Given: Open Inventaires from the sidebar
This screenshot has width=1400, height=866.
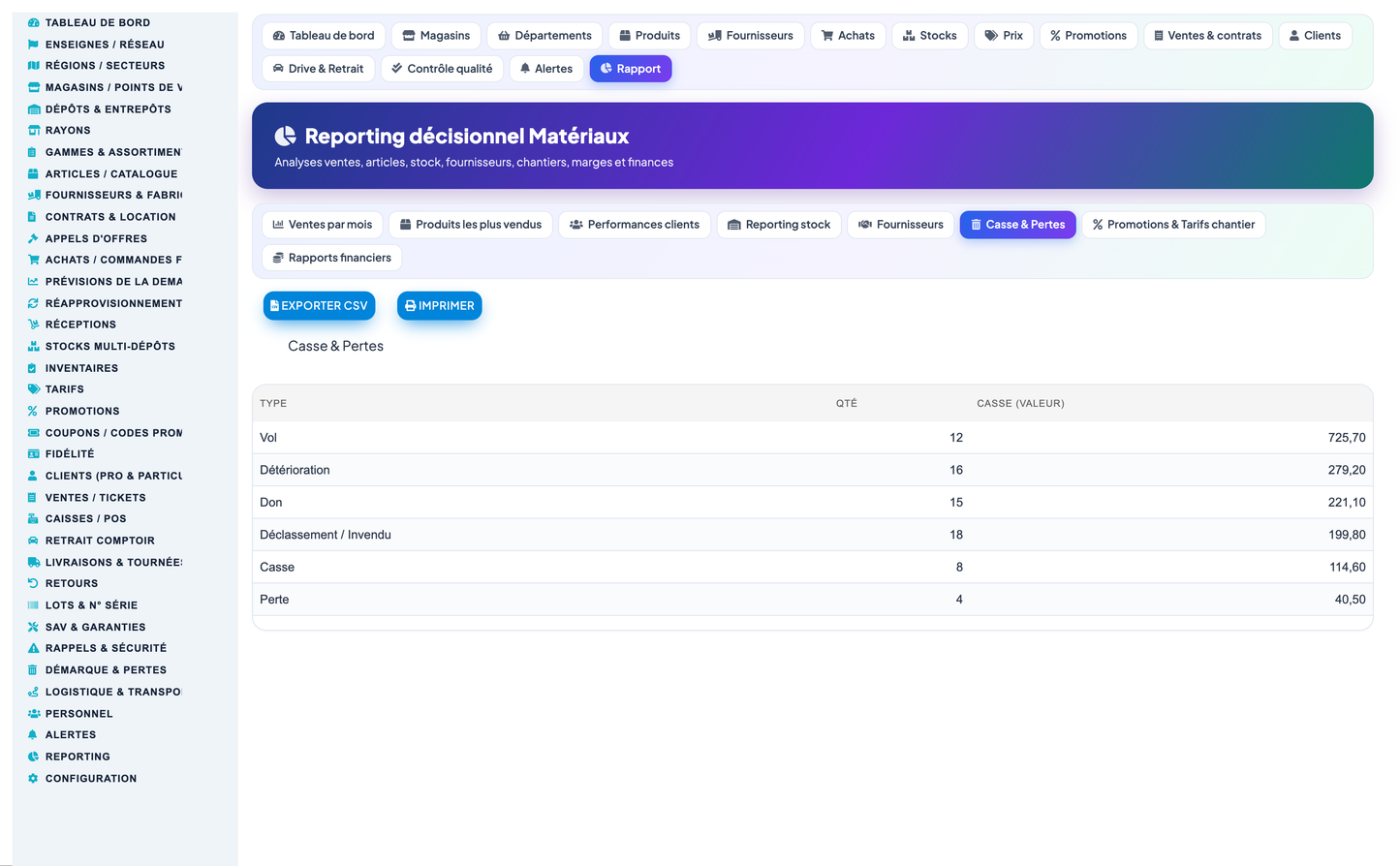Looking at the screenshot, I should pos(81,368).
